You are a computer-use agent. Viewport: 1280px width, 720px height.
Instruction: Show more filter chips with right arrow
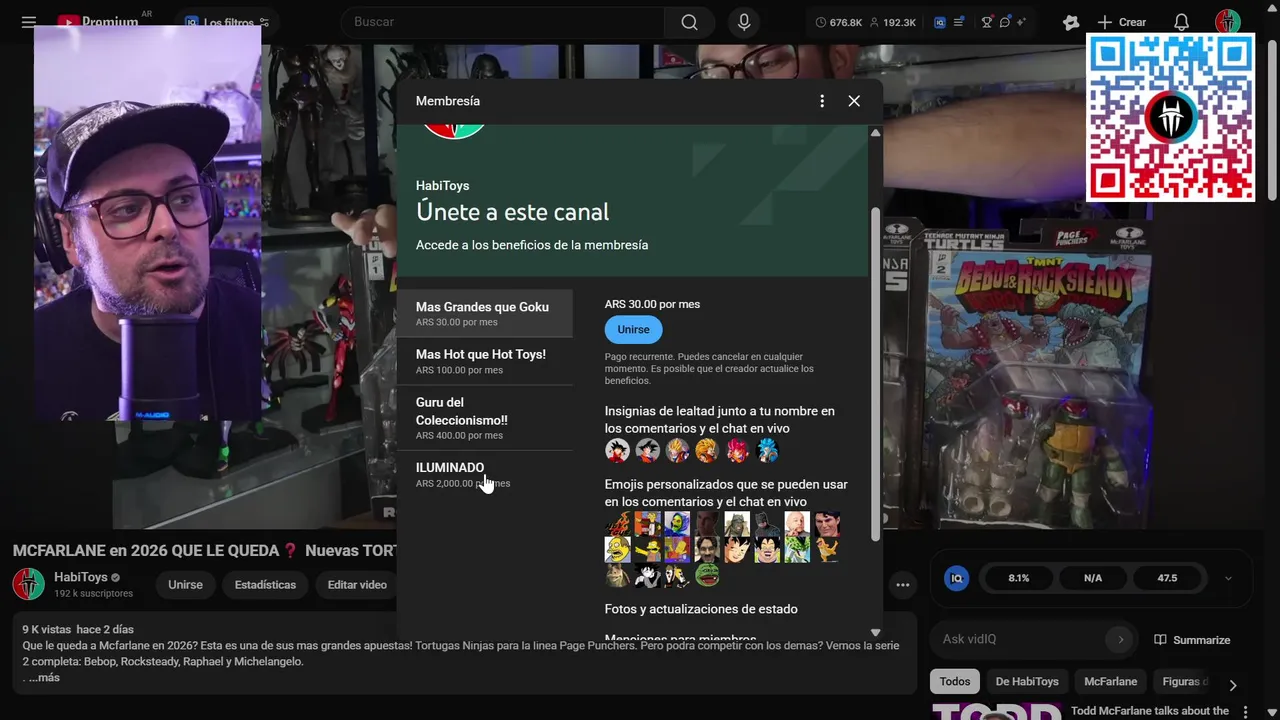pyautogui.click(x=1232, y=685)
